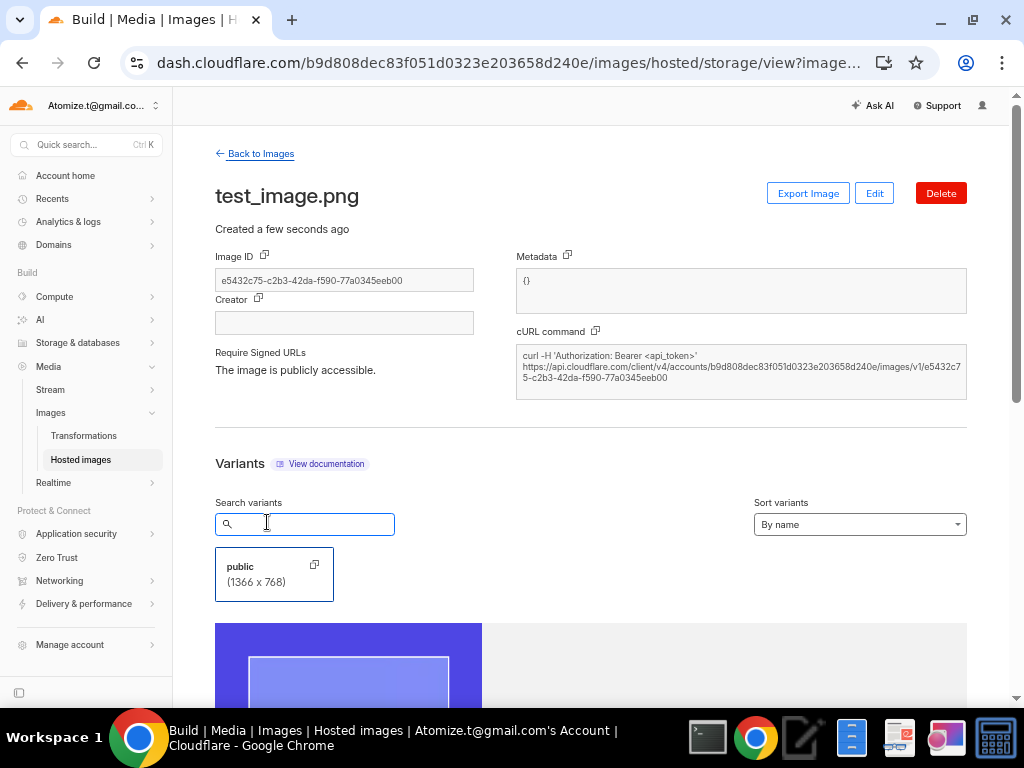Viewport: 1024px width, 768px height.
Task: Open the Transformations page
Action: coord(84,435)
